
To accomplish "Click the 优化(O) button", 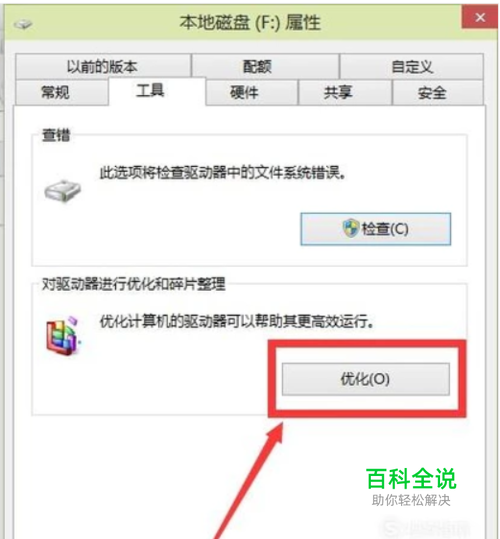I will pyautogui.click(x=365, y=379).
